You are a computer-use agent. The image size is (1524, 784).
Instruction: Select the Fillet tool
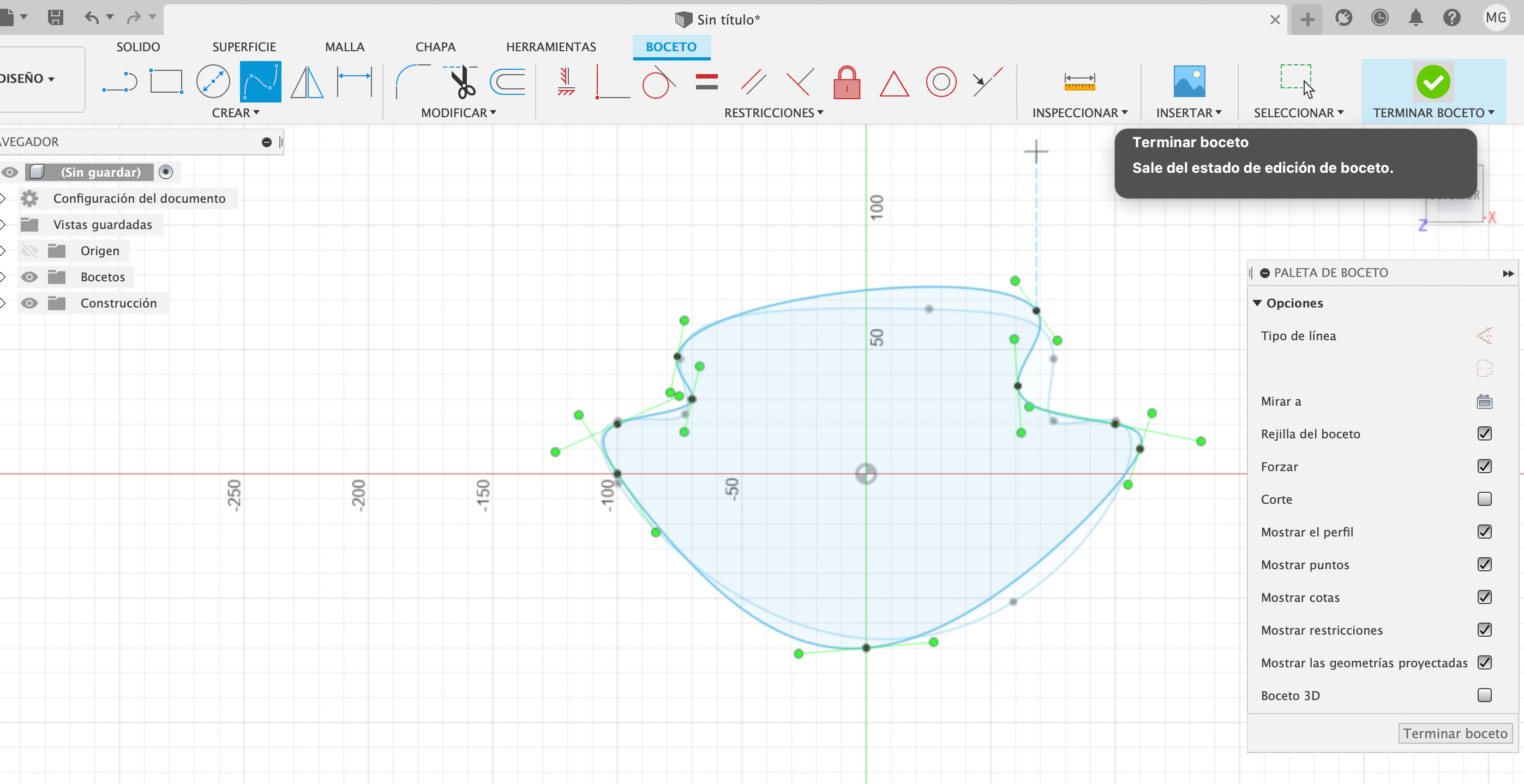pyautogui.click(x=412, y=82)
